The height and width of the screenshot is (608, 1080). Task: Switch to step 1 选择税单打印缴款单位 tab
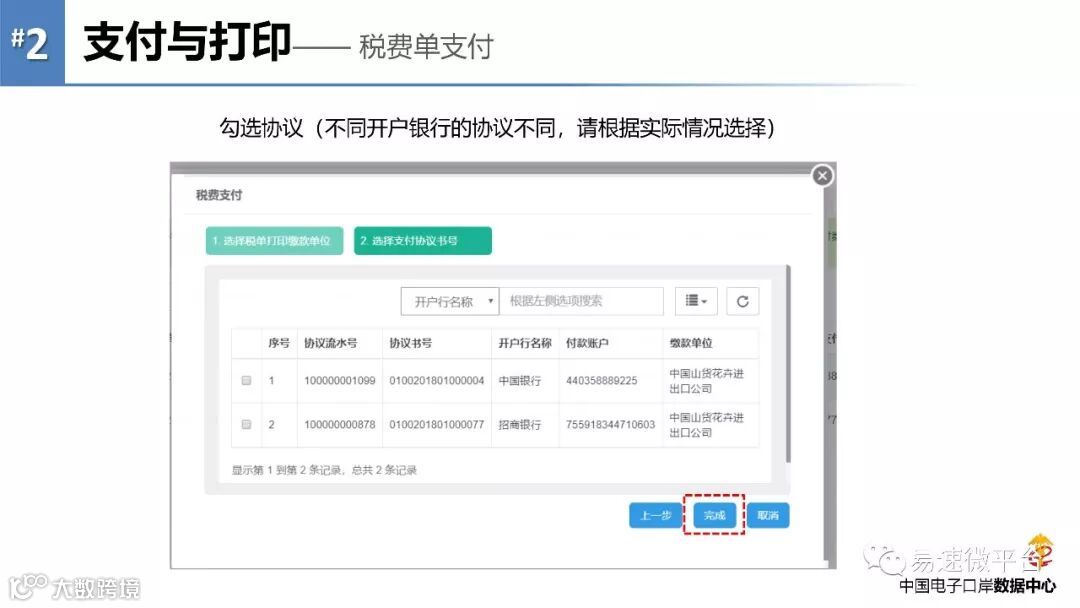point(274,241)
